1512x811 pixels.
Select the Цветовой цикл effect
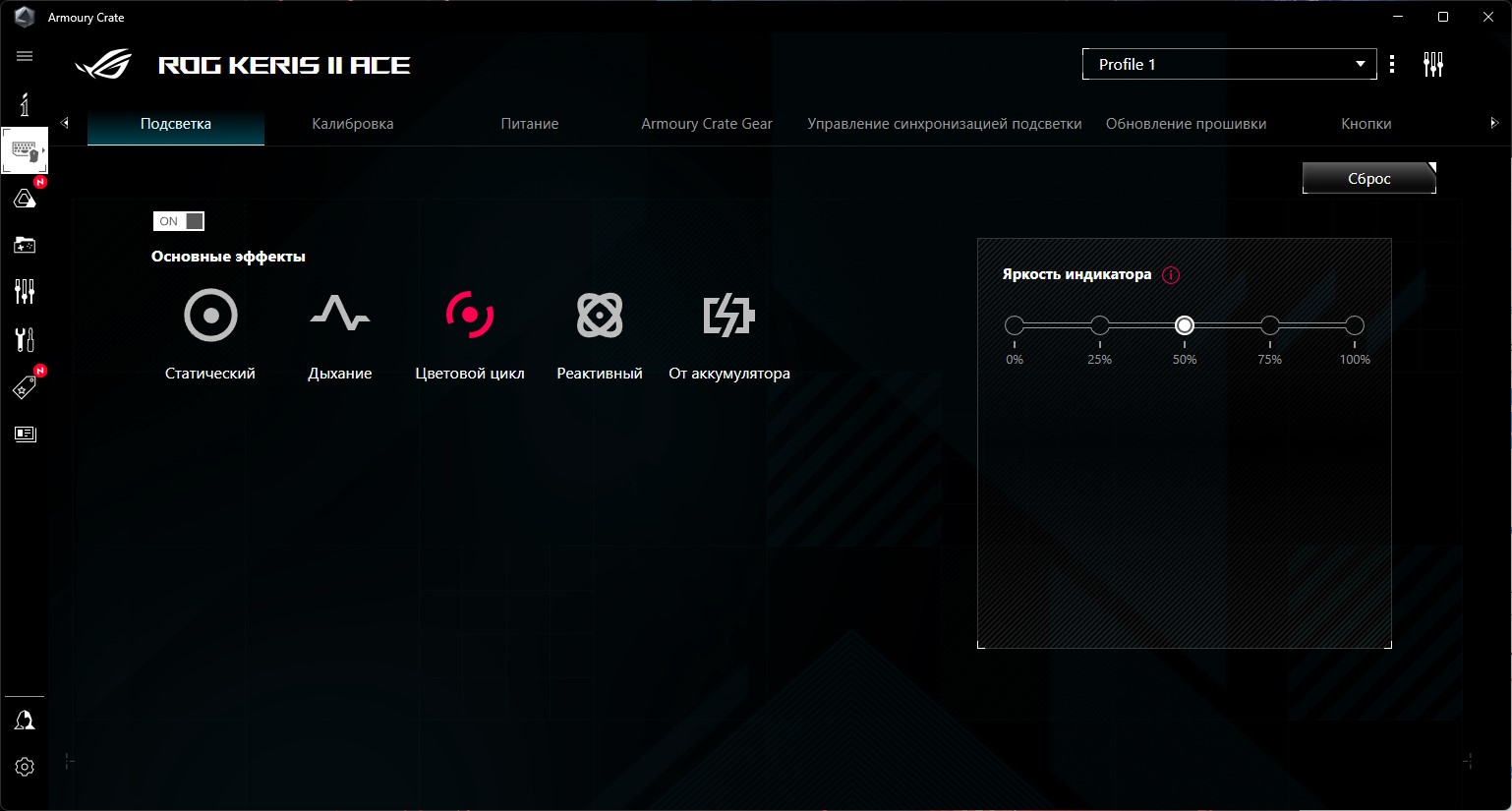coord(470,334)
